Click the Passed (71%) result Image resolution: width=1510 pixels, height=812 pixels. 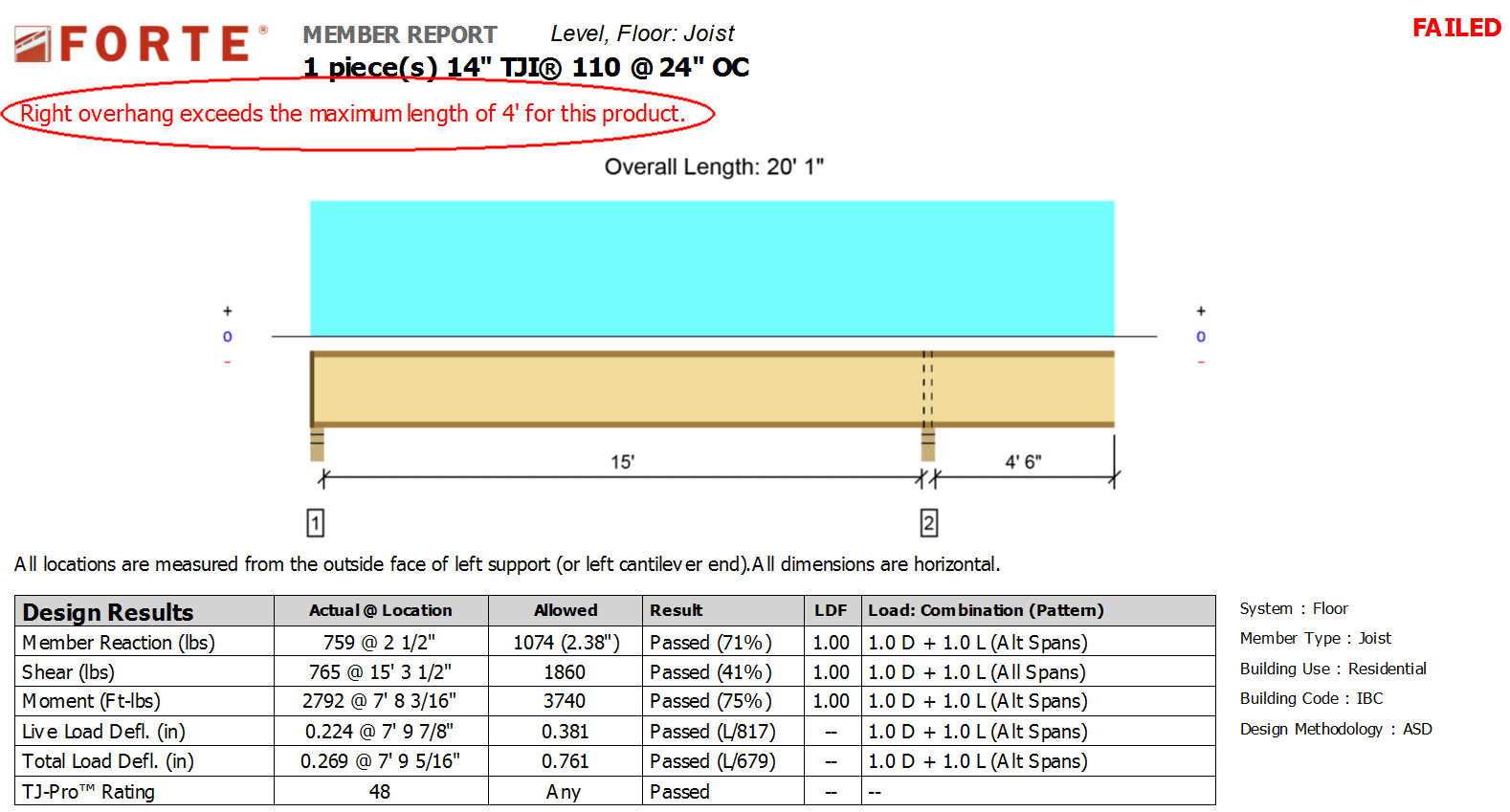pos(710,643)
